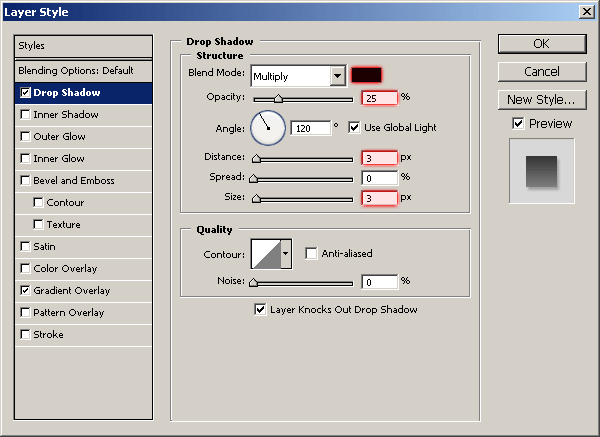Click the style preview thumbnail
The width and height of the screenshot is (600, 437).
point(541,170)
